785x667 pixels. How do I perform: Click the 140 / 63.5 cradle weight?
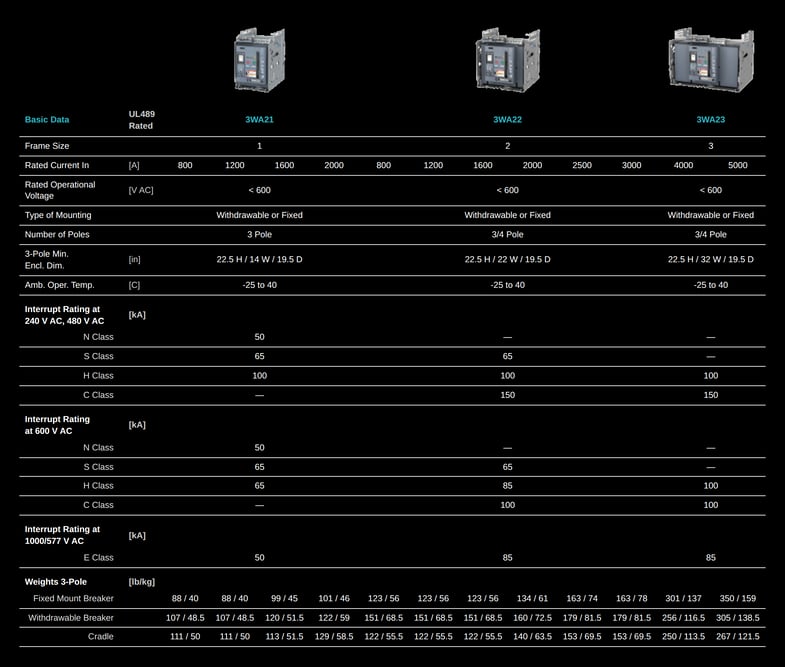coord(532,636)
